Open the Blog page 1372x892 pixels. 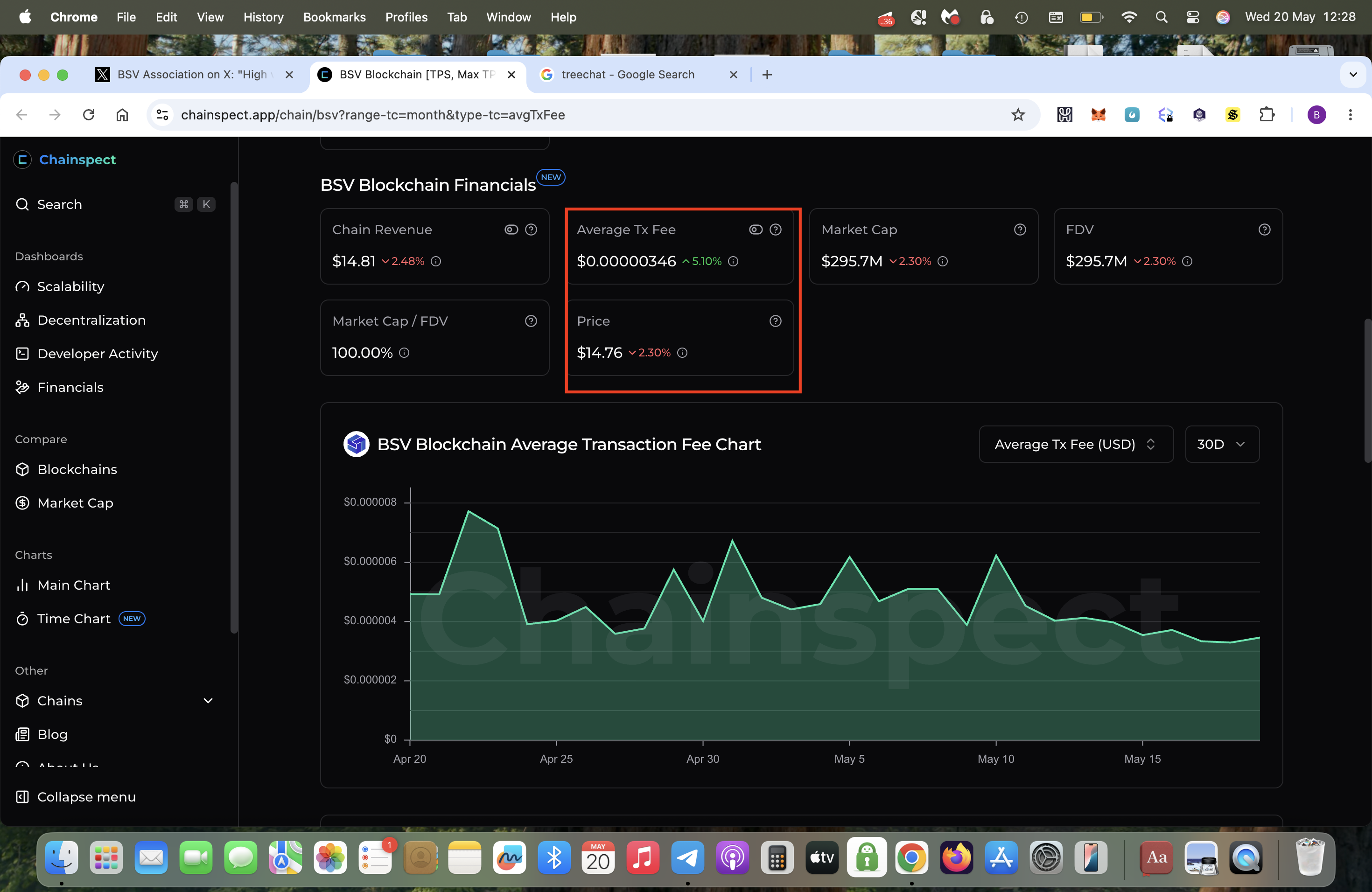(x=42, y=734)
